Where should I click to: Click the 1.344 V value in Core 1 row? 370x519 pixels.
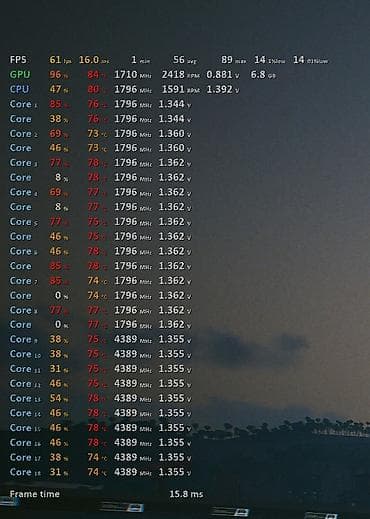[x=175, y=104]
